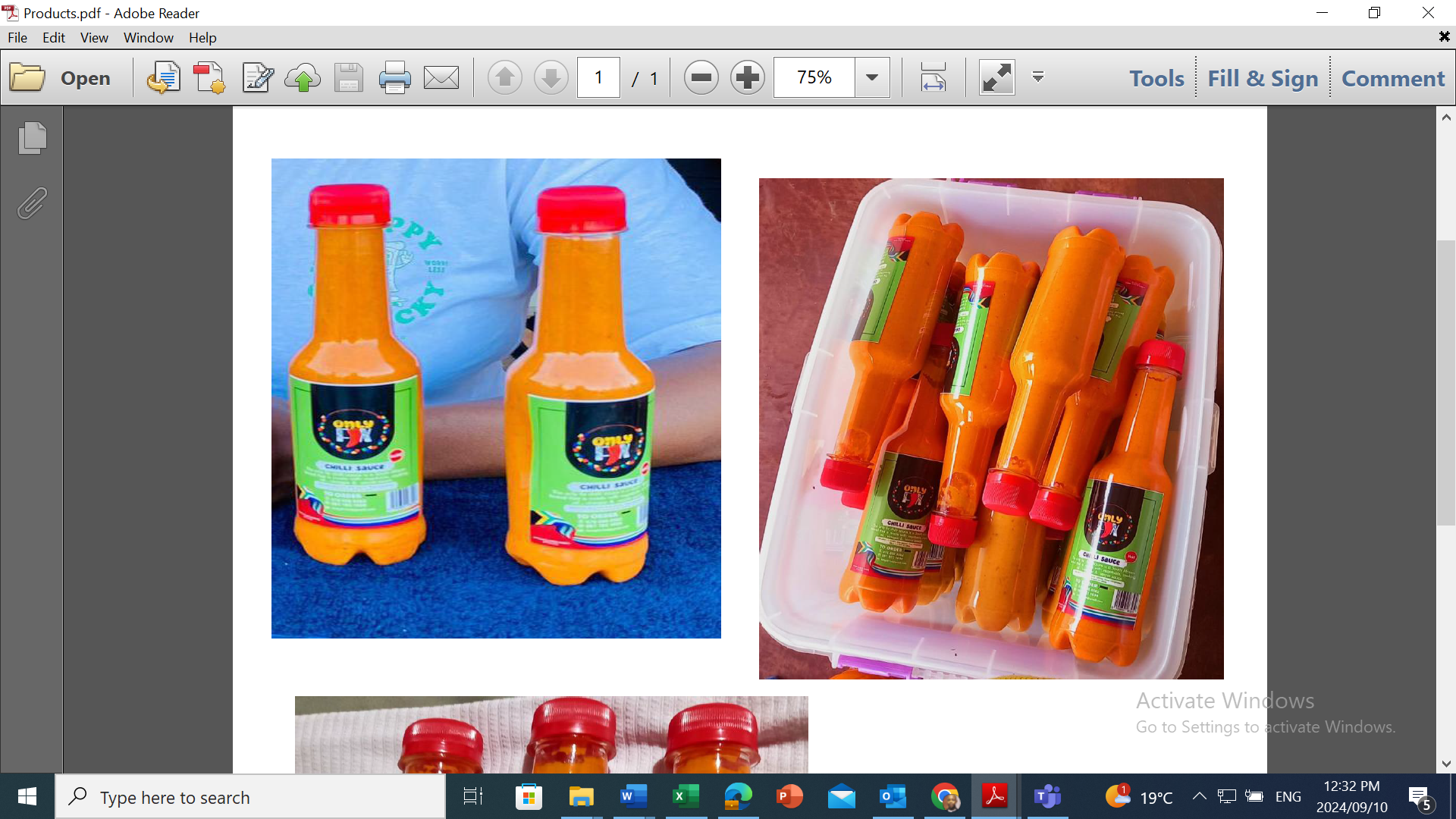This screenshot has width=1456, height=819.
Task: Click the Print file icon
Action: pyautogui.click(x=394, y=77)
